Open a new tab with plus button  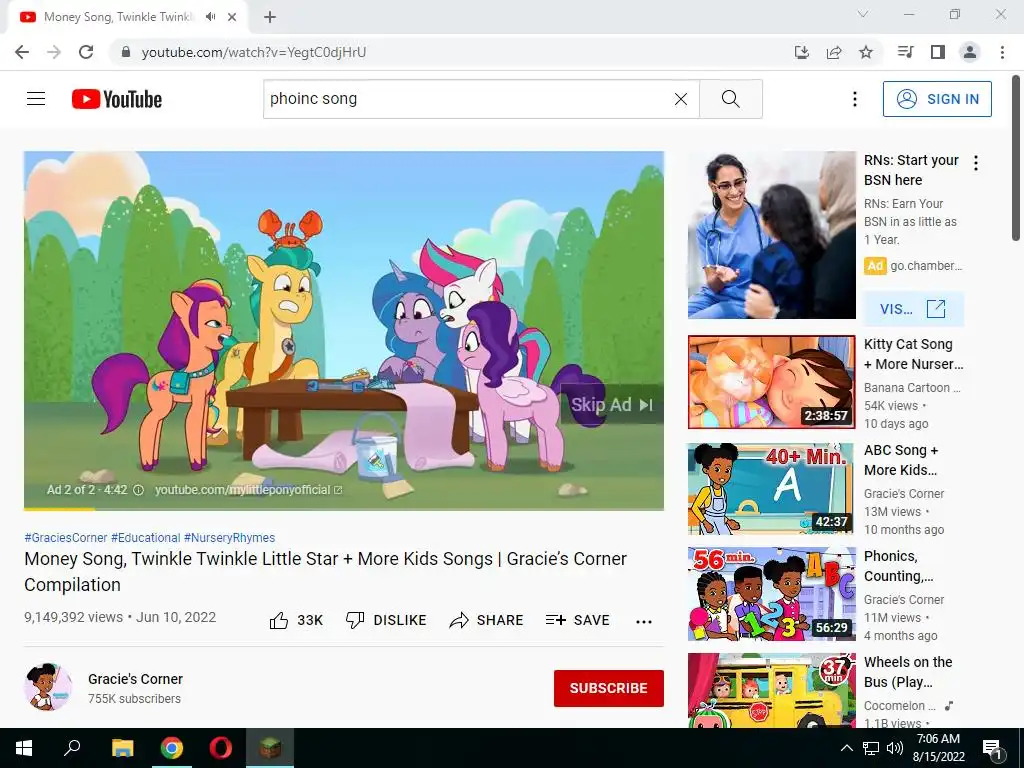tap(270, 17)
